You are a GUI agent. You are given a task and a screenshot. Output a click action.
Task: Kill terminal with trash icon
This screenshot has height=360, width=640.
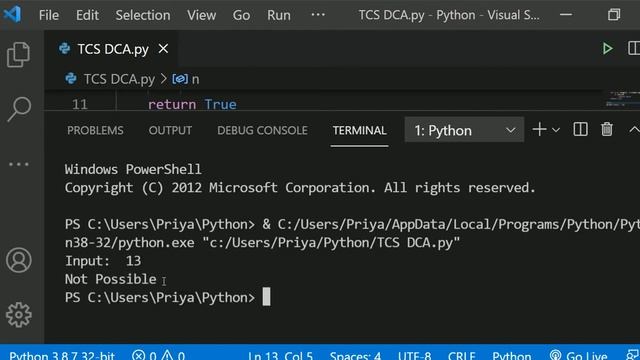click(x=607, y=129)
